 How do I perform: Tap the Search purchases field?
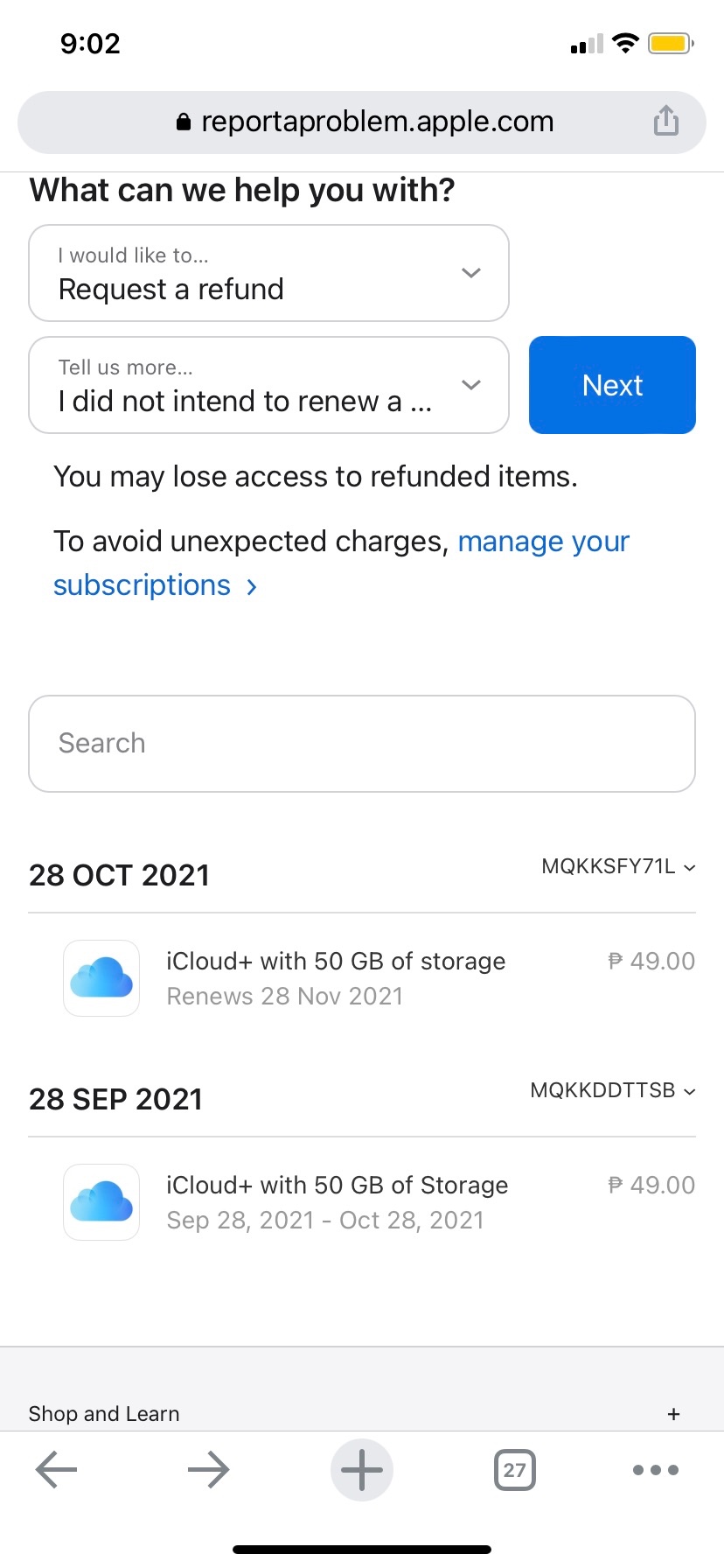[x=361, y=744]
